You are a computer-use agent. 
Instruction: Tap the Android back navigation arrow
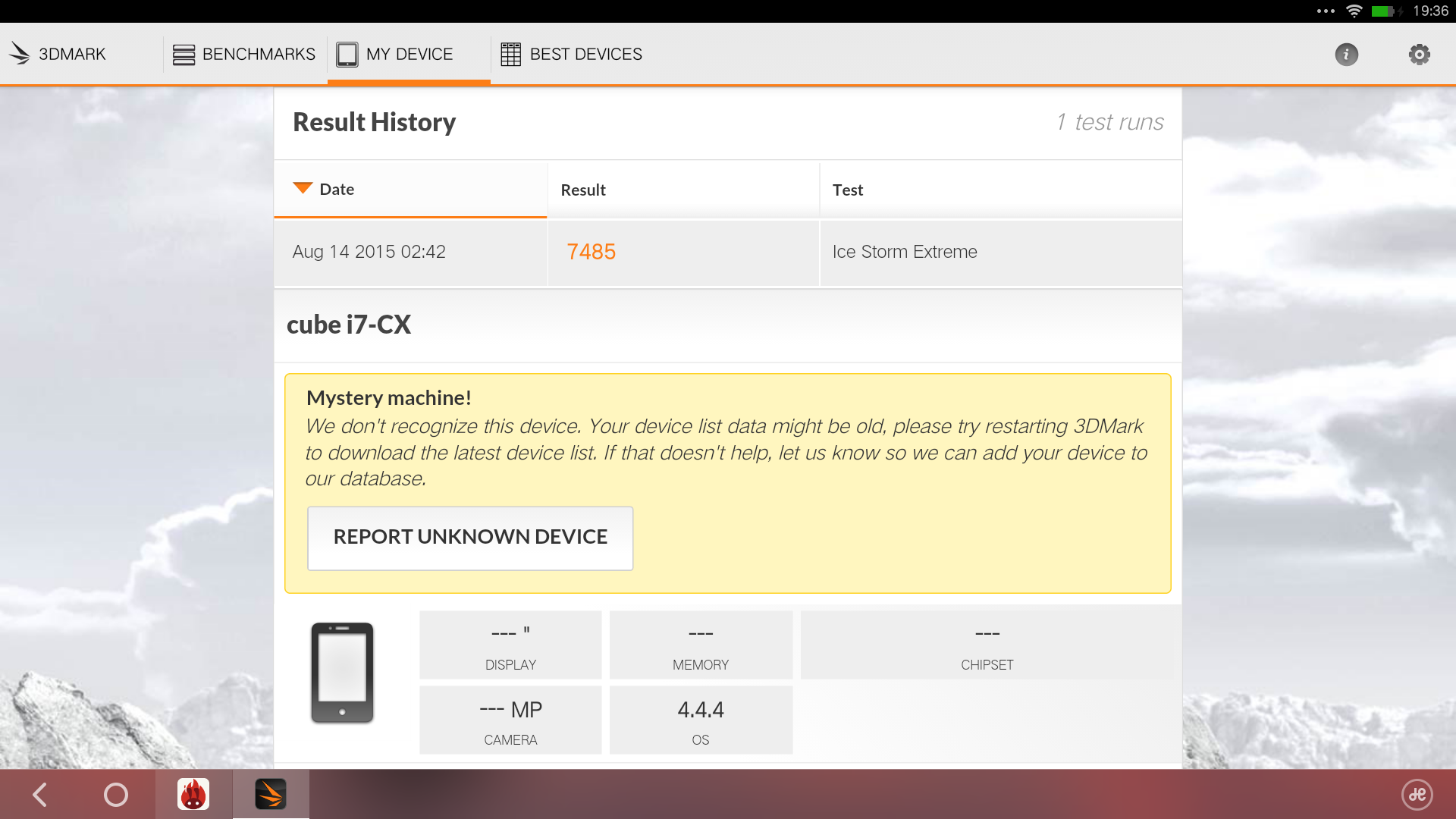pyautogui.click(x=40, y=795)
